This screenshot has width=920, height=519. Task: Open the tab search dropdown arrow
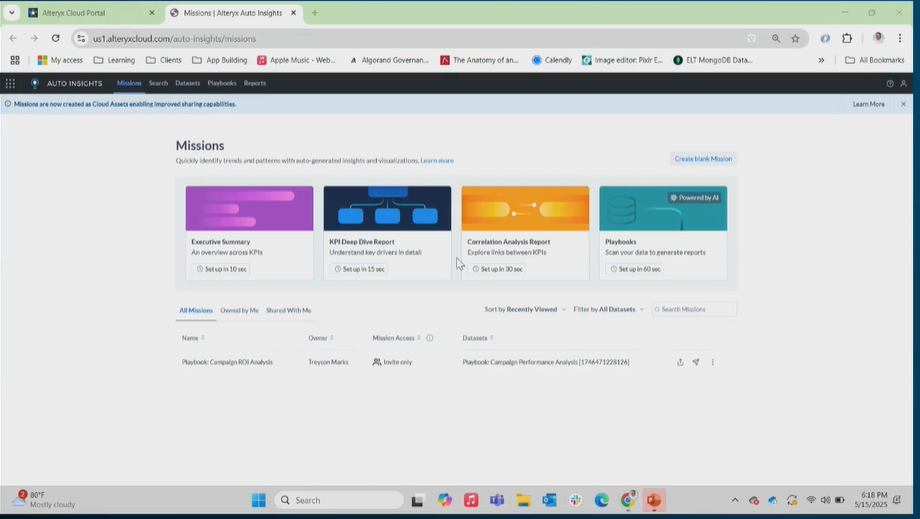(x=11, y=12)
